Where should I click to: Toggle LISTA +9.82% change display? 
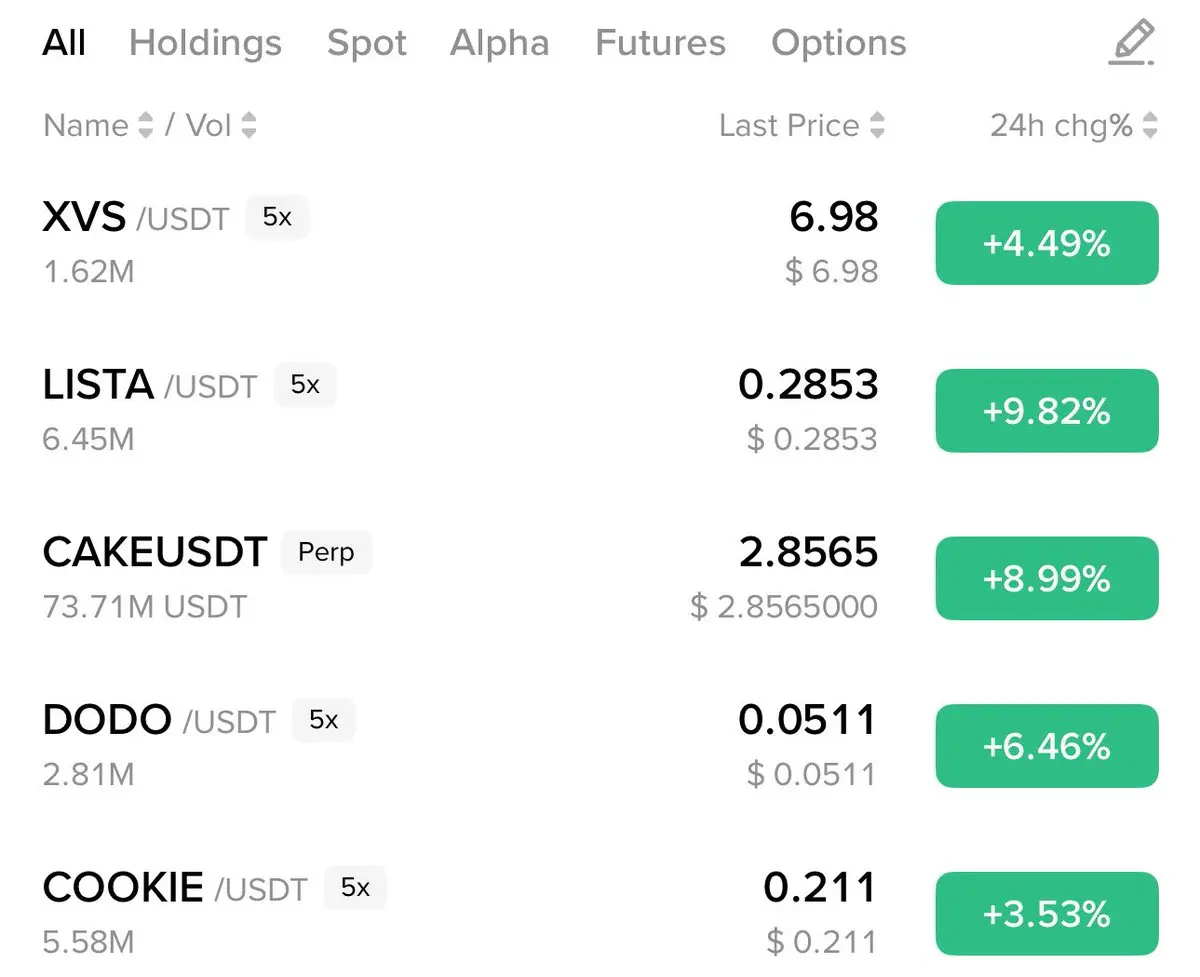1047,411
